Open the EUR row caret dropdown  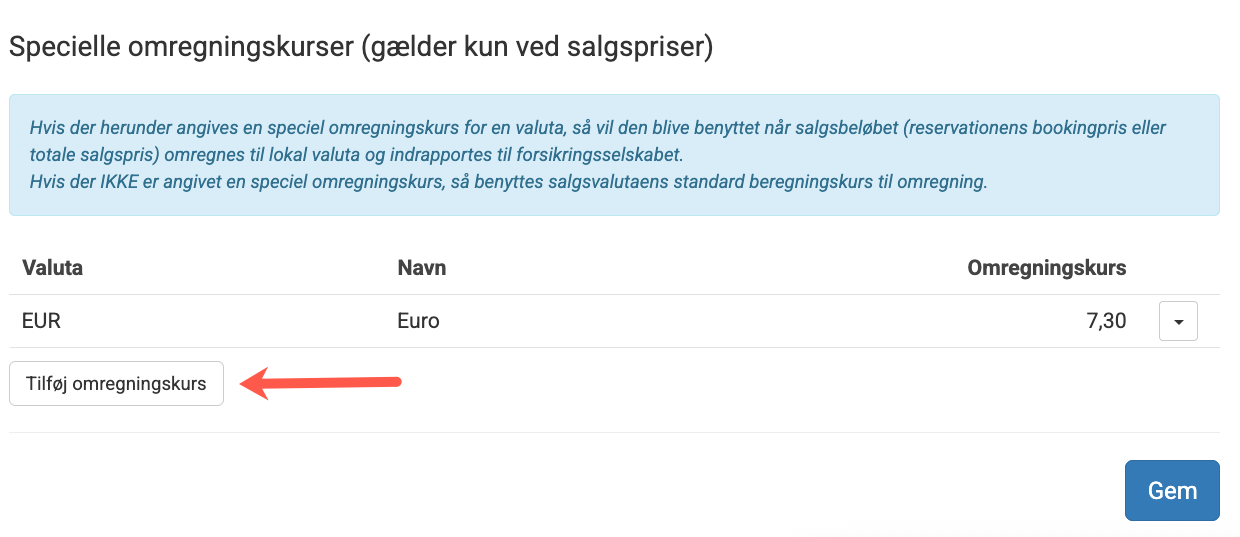pyautogui.click(x=1178, y=322)
